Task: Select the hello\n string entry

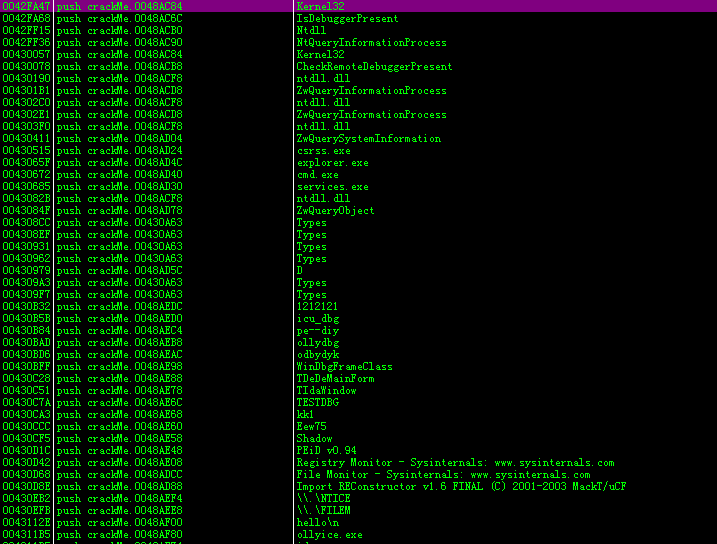Action: pos(318,523)
